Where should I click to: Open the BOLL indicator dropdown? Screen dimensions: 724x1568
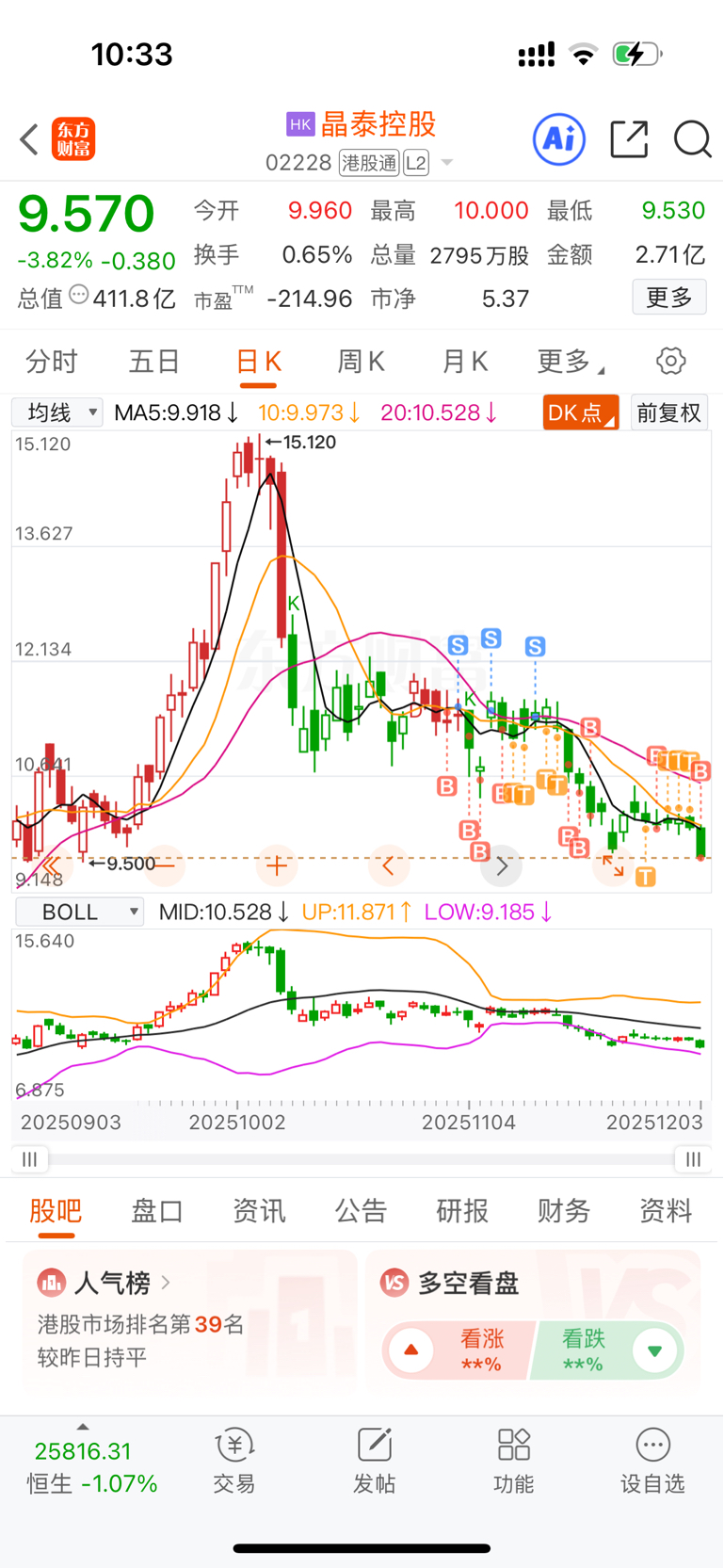point(79,912)
